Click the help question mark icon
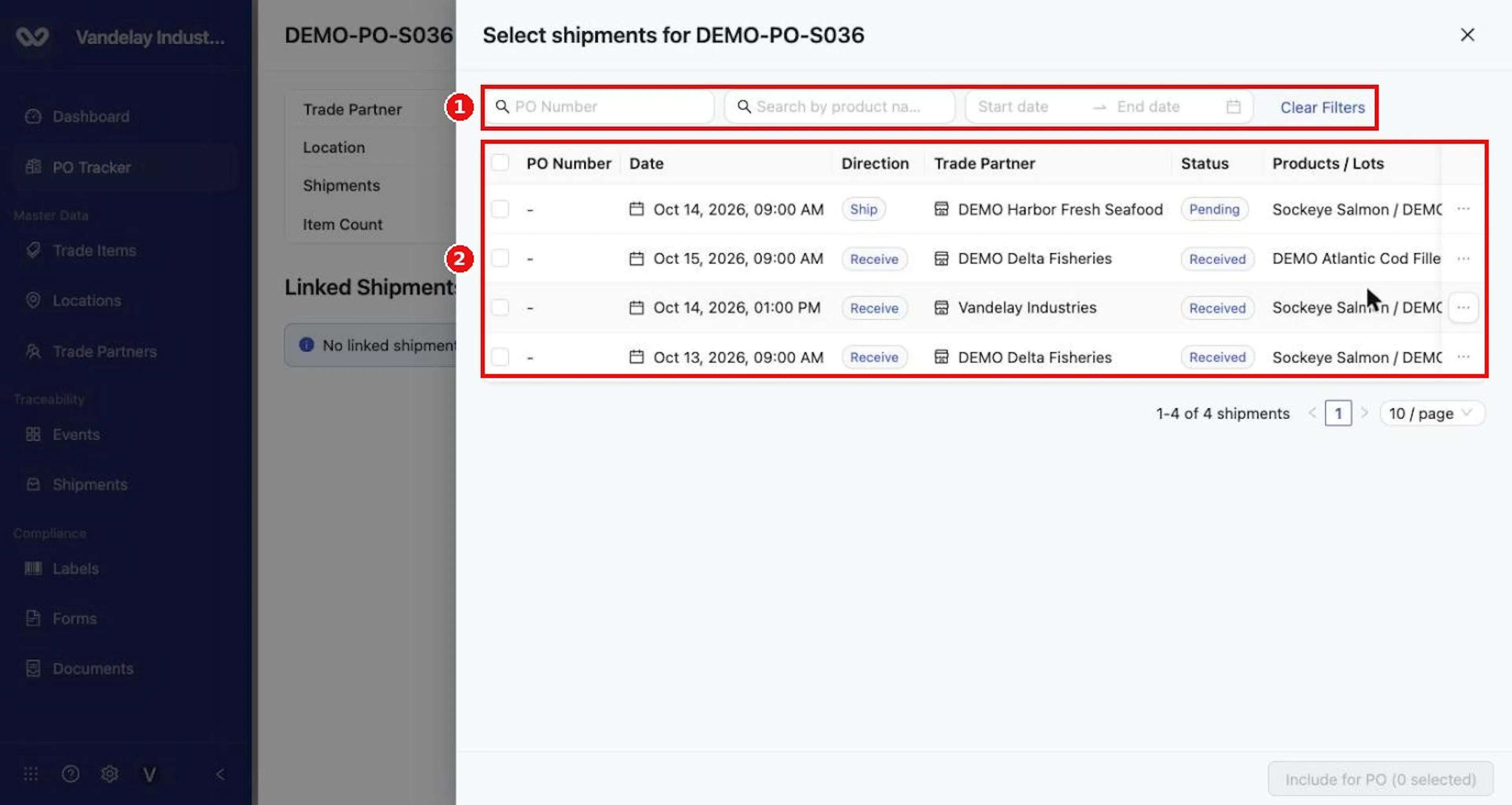Screen dimensions: 1512x805 coord(70,774)
